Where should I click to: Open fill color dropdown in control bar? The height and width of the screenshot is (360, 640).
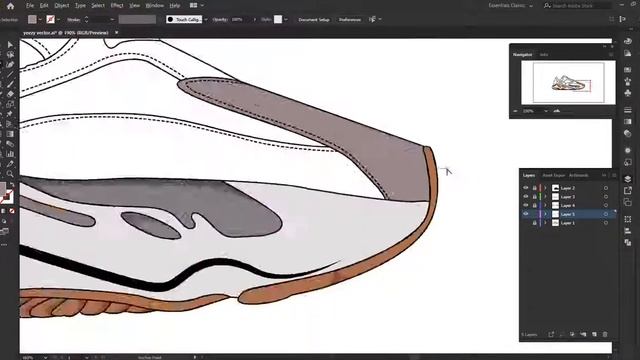coord(40,20)
